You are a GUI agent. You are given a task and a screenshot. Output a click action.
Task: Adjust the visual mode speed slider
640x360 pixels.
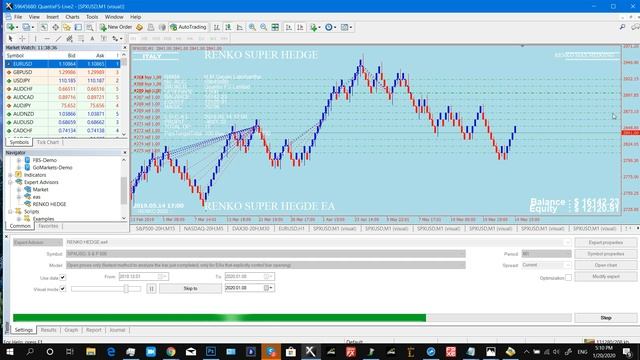[126, 289]
